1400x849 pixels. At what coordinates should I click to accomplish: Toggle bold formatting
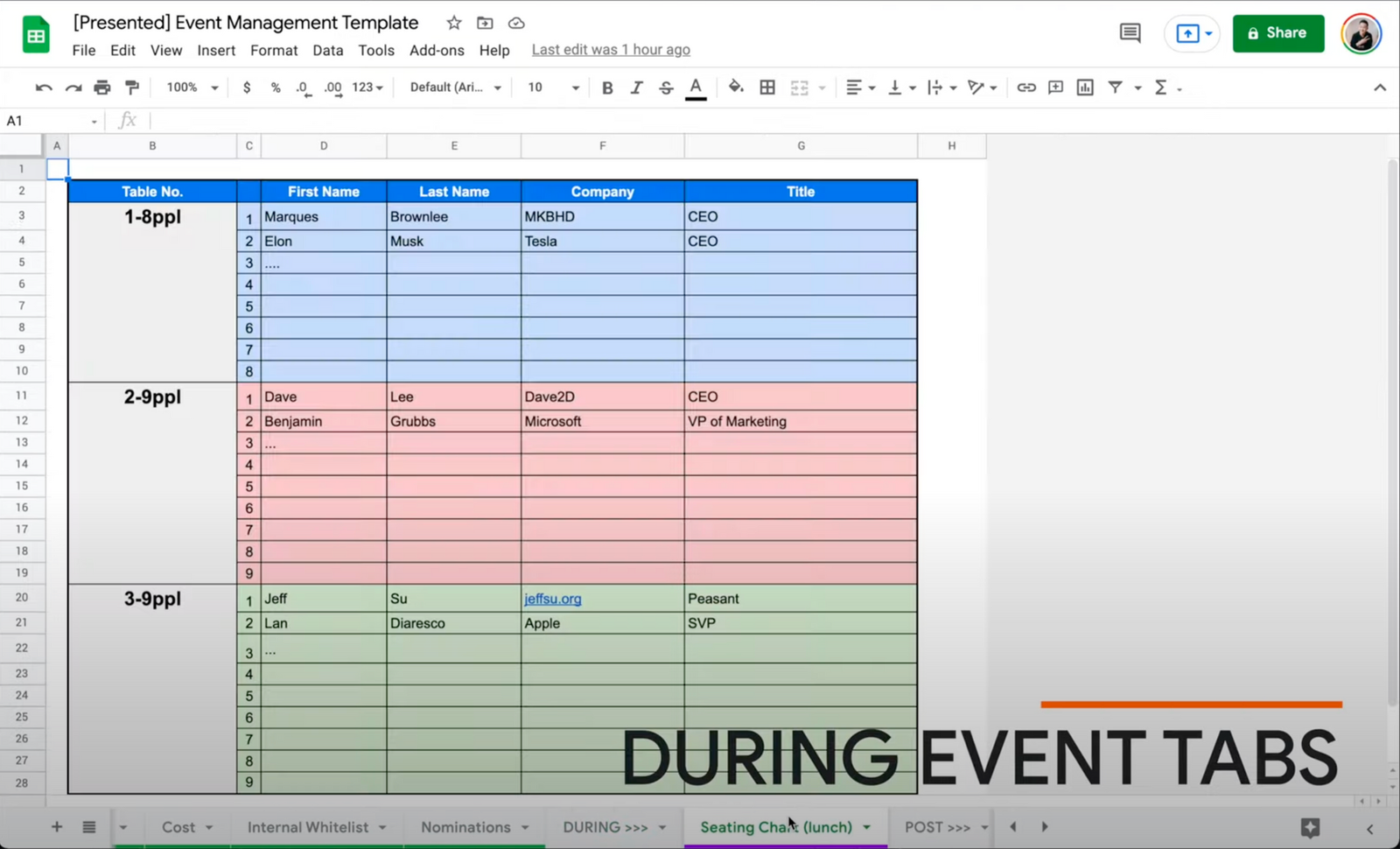[607, 88]
